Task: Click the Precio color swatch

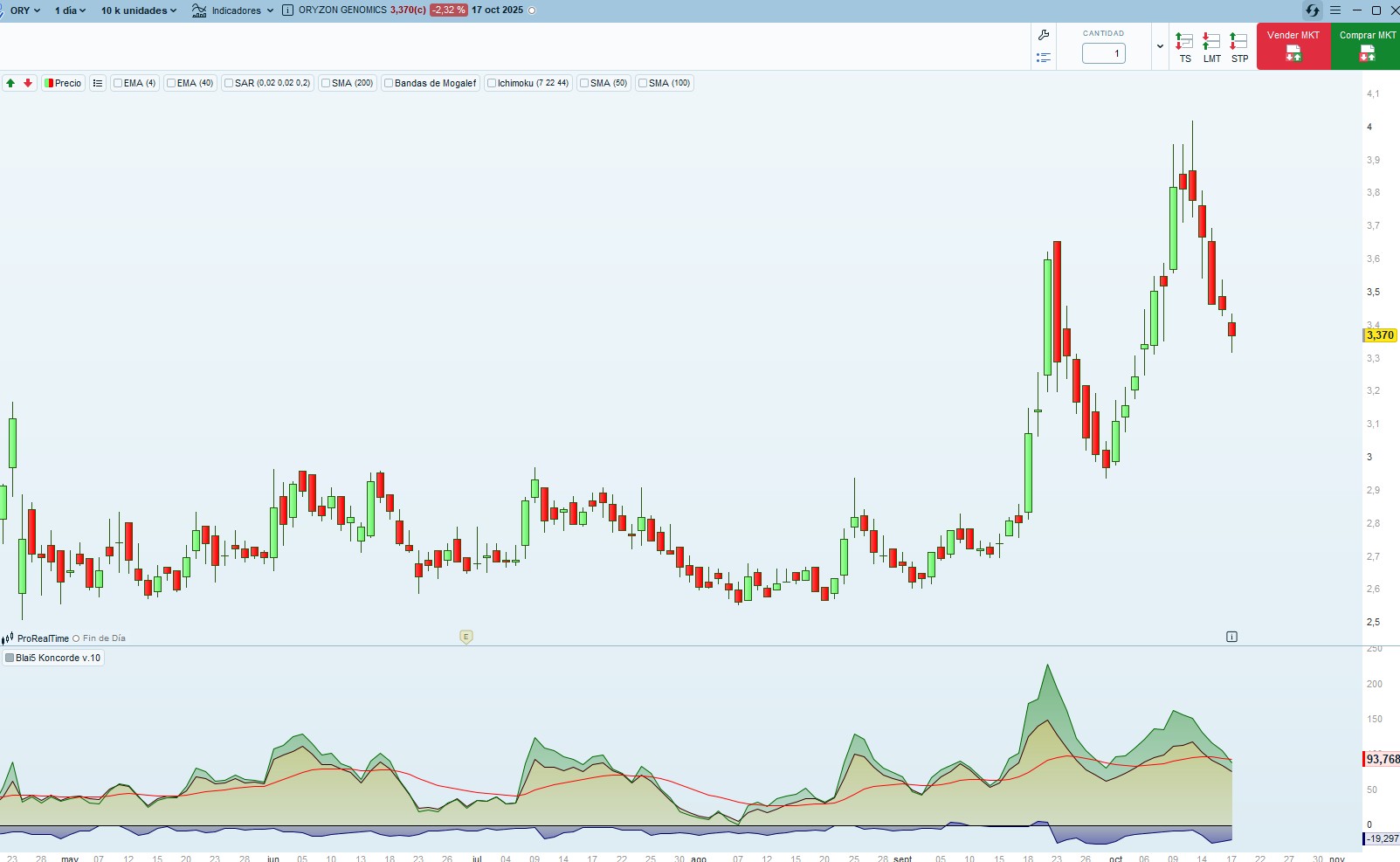Action: coord(50,83)
